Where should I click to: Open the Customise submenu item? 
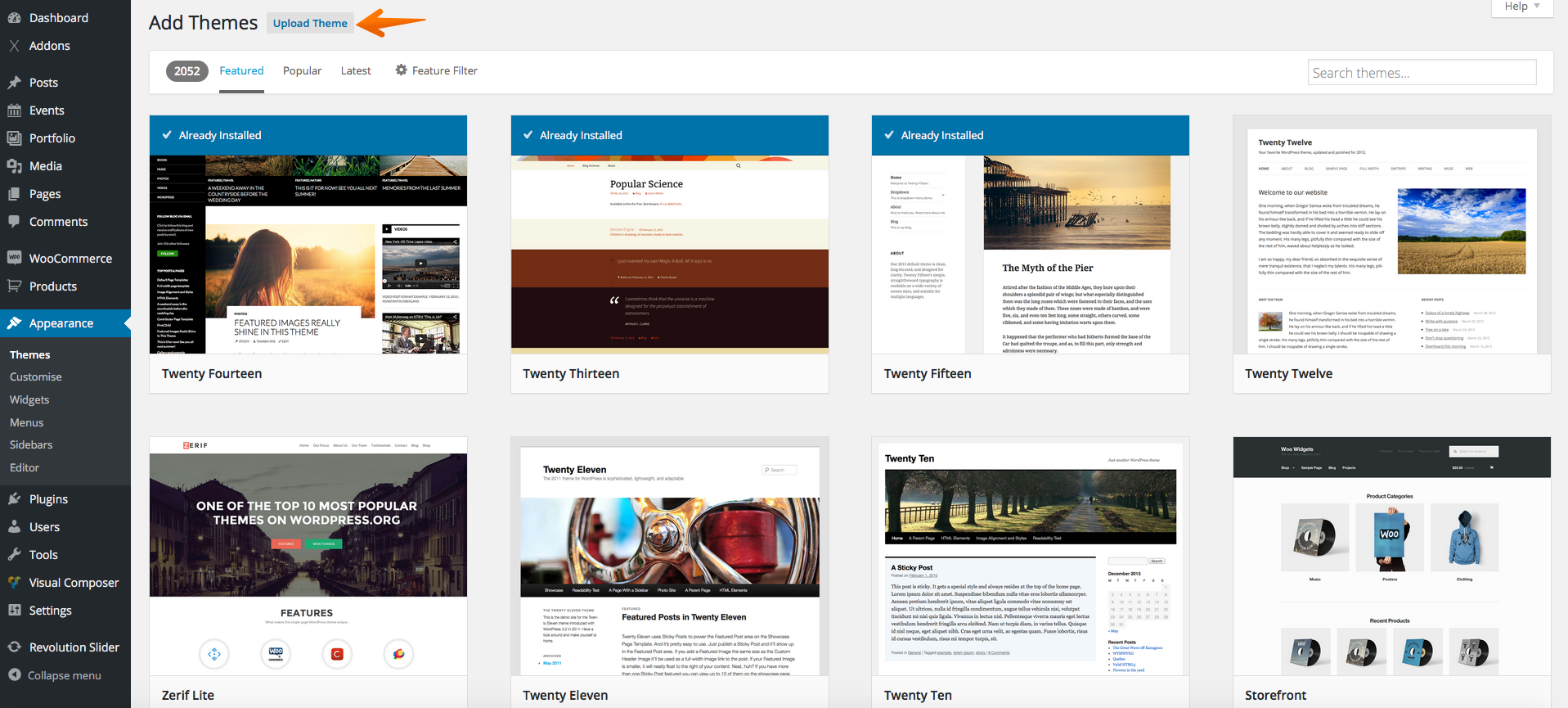click(x=36, y=377)
